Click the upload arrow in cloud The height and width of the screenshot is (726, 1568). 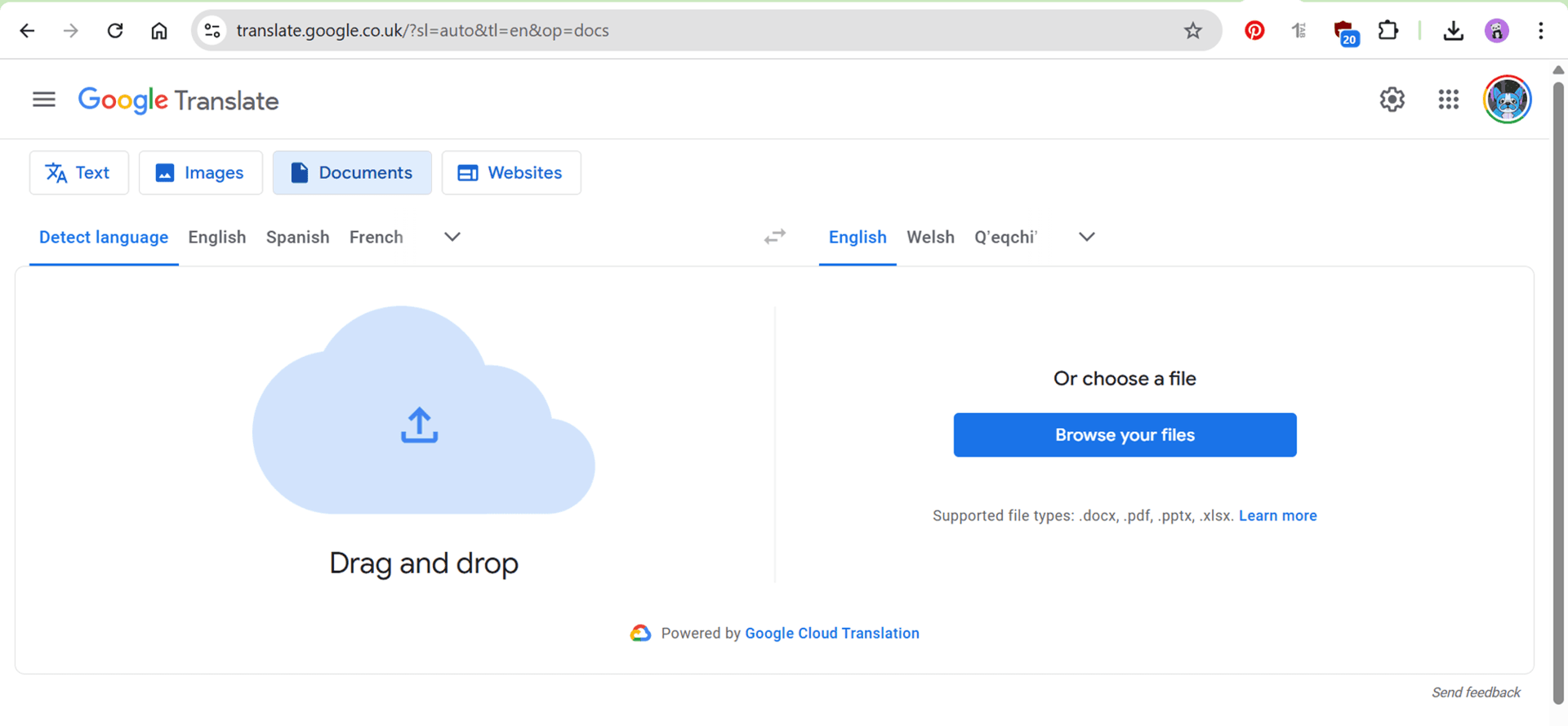419,425
